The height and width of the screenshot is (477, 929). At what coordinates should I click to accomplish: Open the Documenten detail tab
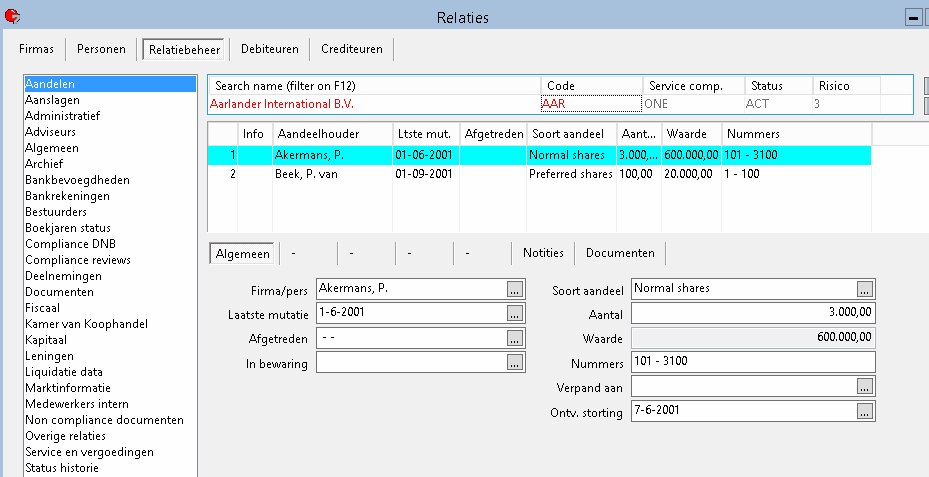tap(620, 253)
